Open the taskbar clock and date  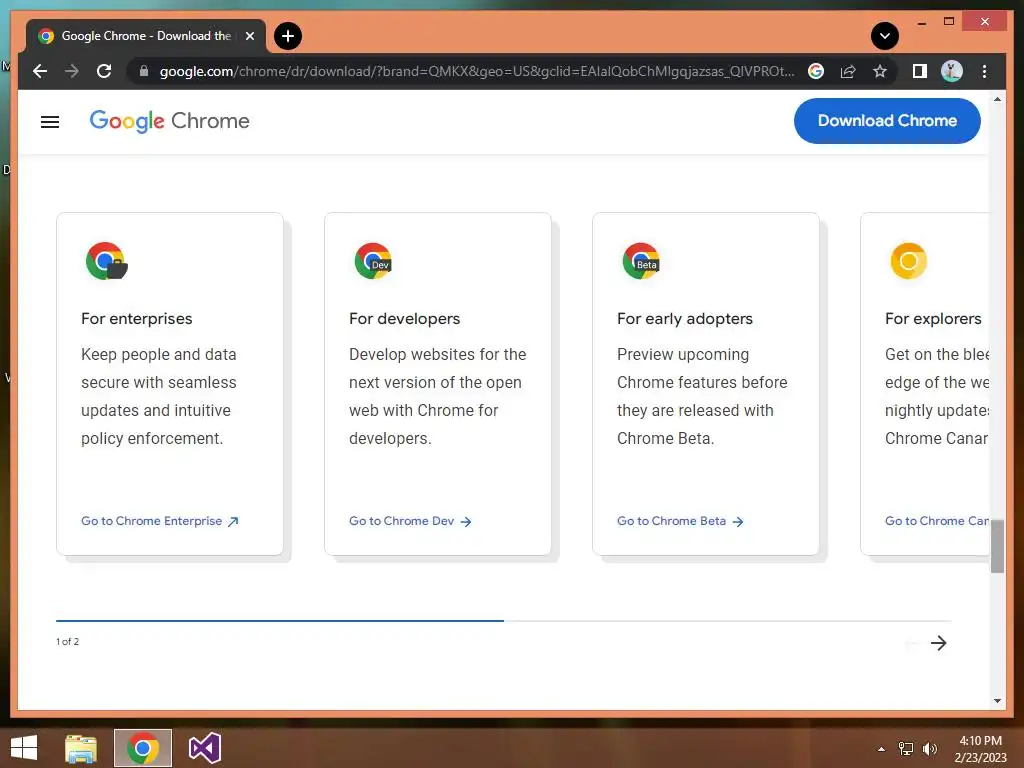tap(980, 749)
